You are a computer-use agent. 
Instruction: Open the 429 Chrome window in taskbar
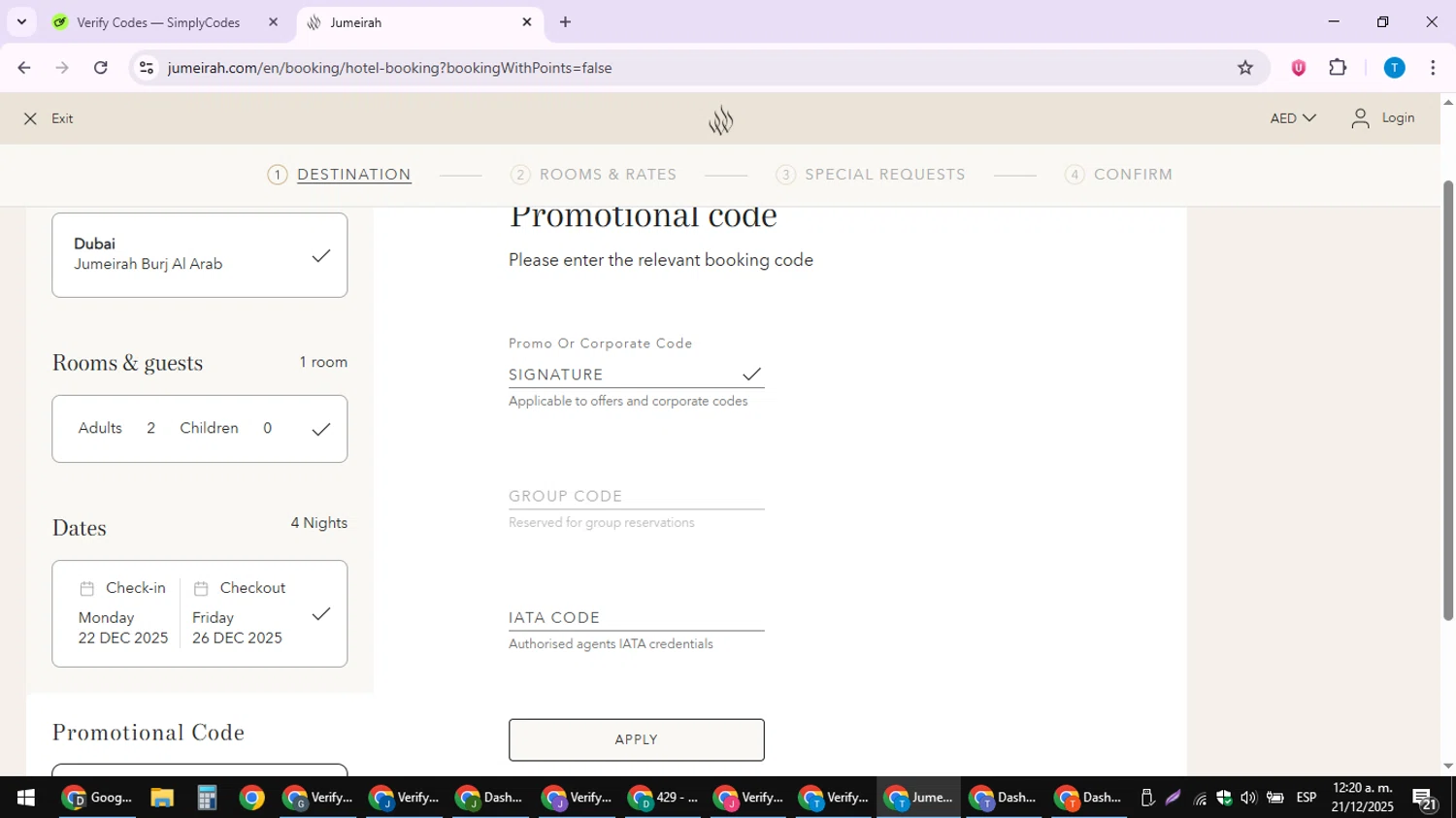tap(664, 799)
